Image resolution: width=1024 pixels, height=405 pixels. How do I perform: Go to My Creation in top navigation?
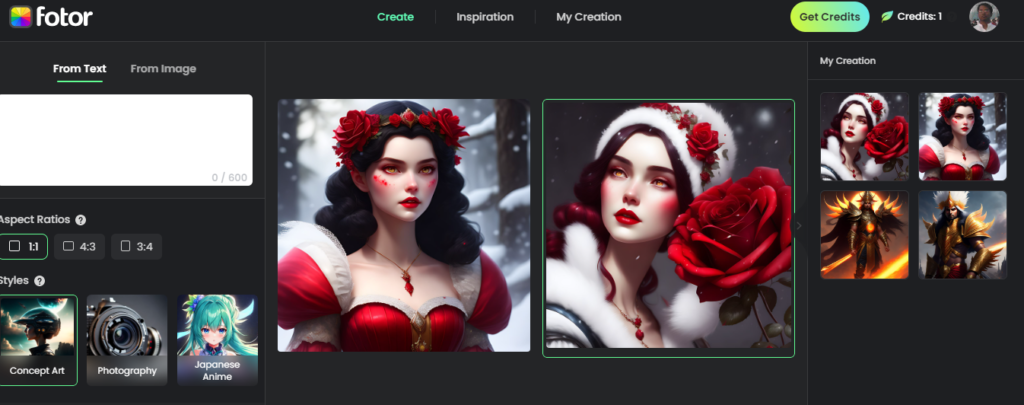tap(588, 17)
